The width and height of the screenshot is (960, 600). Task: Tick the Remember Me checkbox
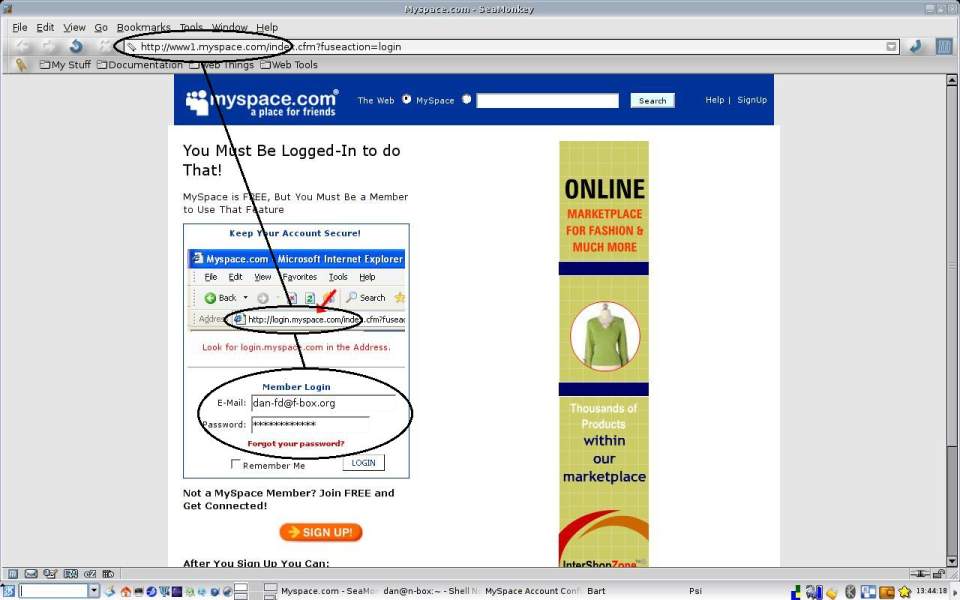pyautogui.click(x=236, y=465)
